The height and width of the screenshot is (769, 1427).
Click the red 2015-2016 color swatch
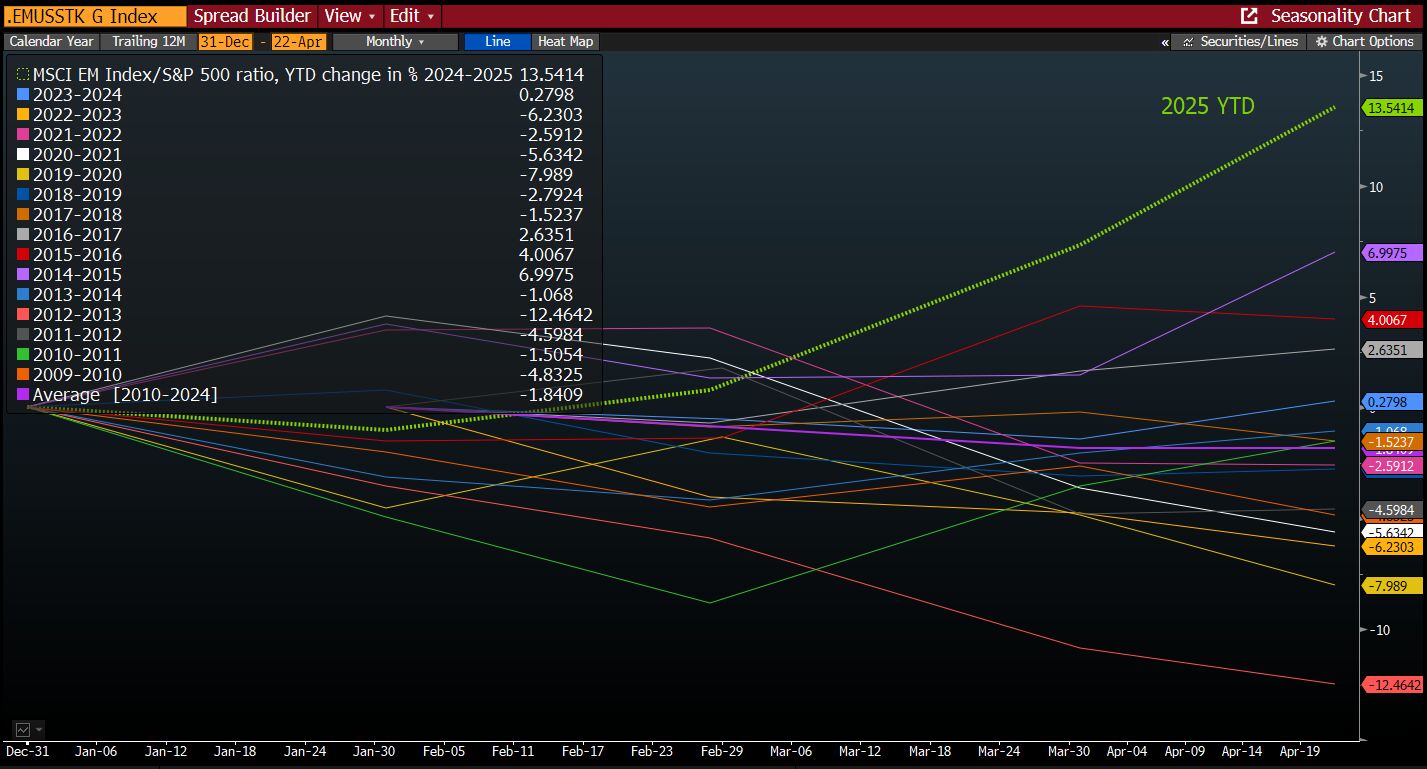tap(24, 255)
